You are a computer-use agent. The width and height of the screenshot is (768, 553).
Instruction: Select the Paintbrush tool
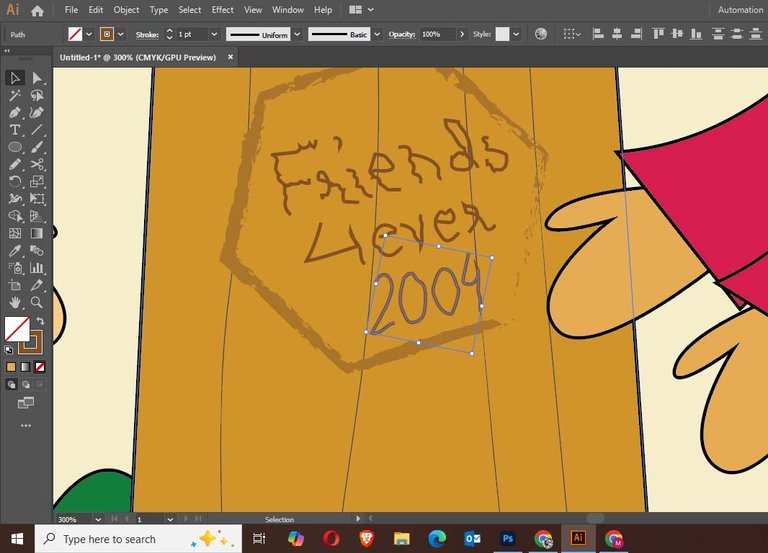[37, 147]
